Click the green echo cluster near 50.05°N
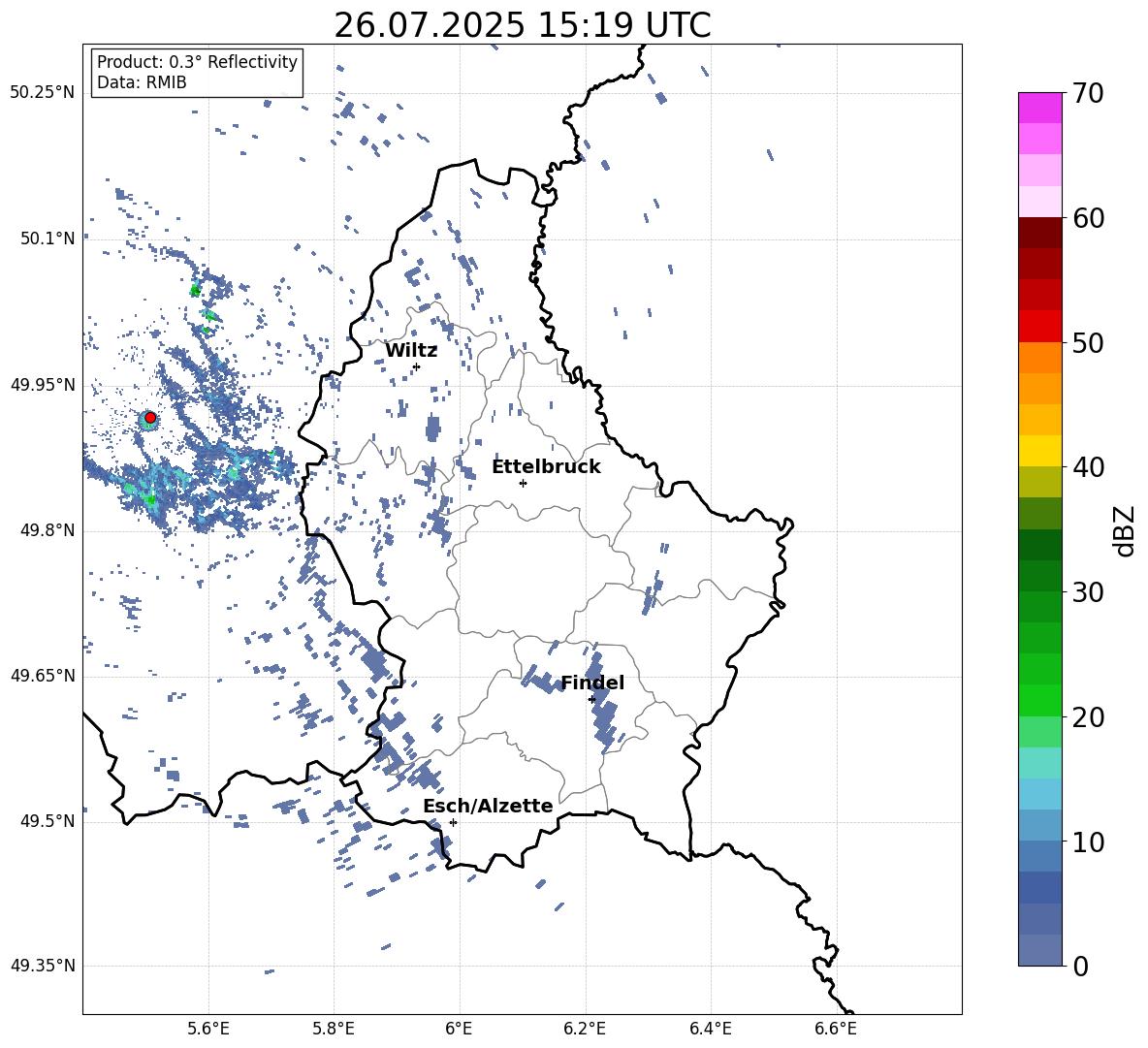 tap(196, 290)
